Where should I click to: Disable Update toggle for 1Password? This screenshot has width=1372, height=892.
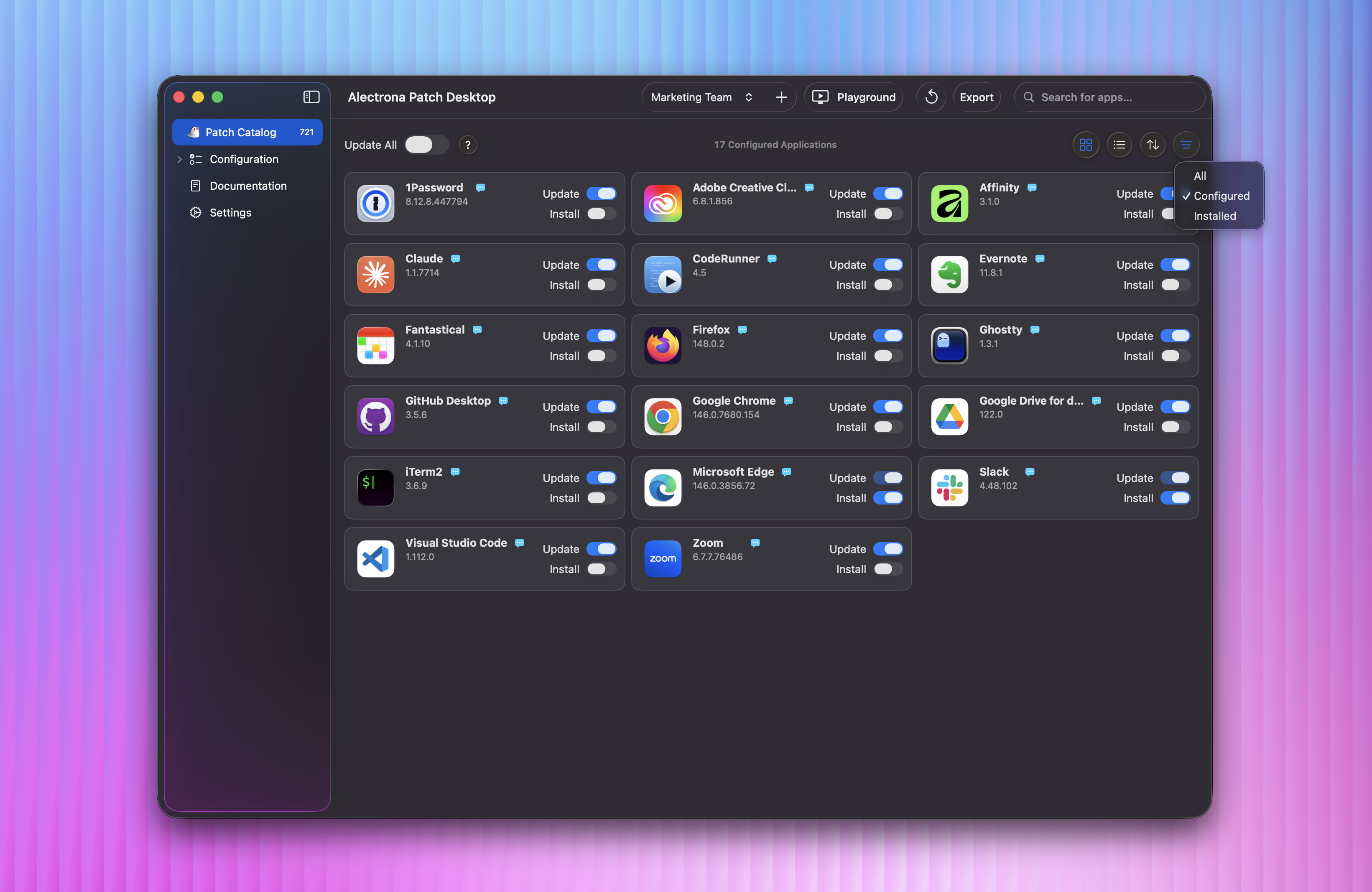601,194
